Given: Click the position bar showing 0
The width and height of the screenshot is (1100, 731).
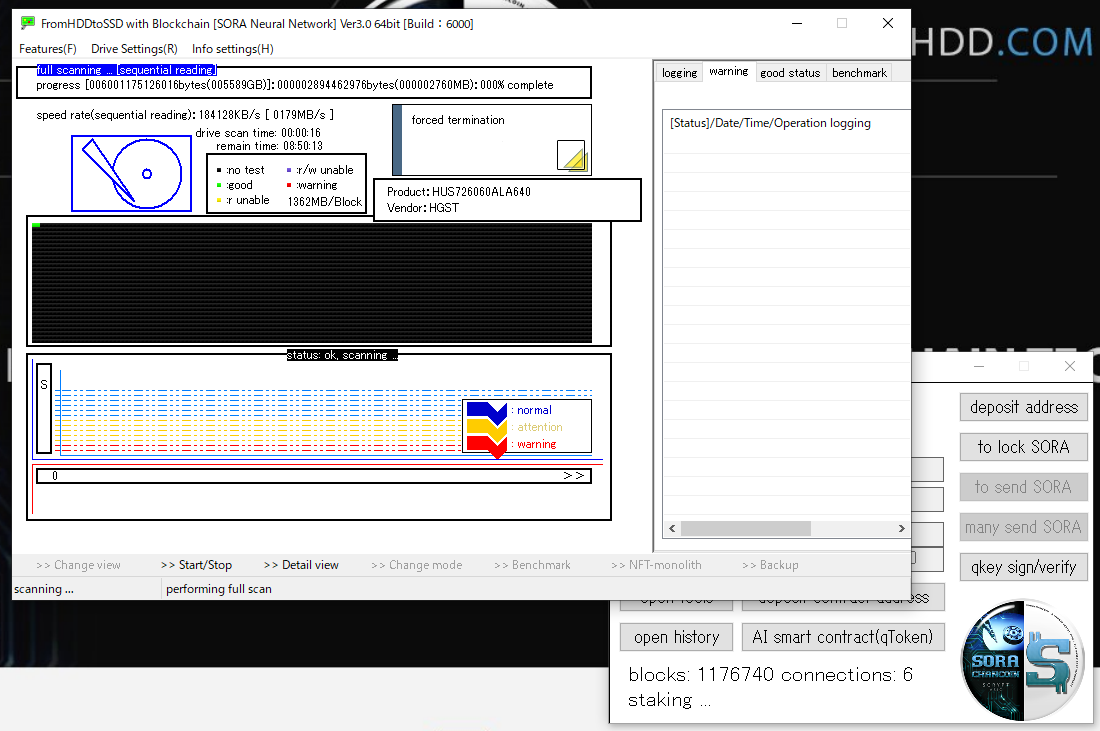Looking at the screenshot, I should [314, 476].
